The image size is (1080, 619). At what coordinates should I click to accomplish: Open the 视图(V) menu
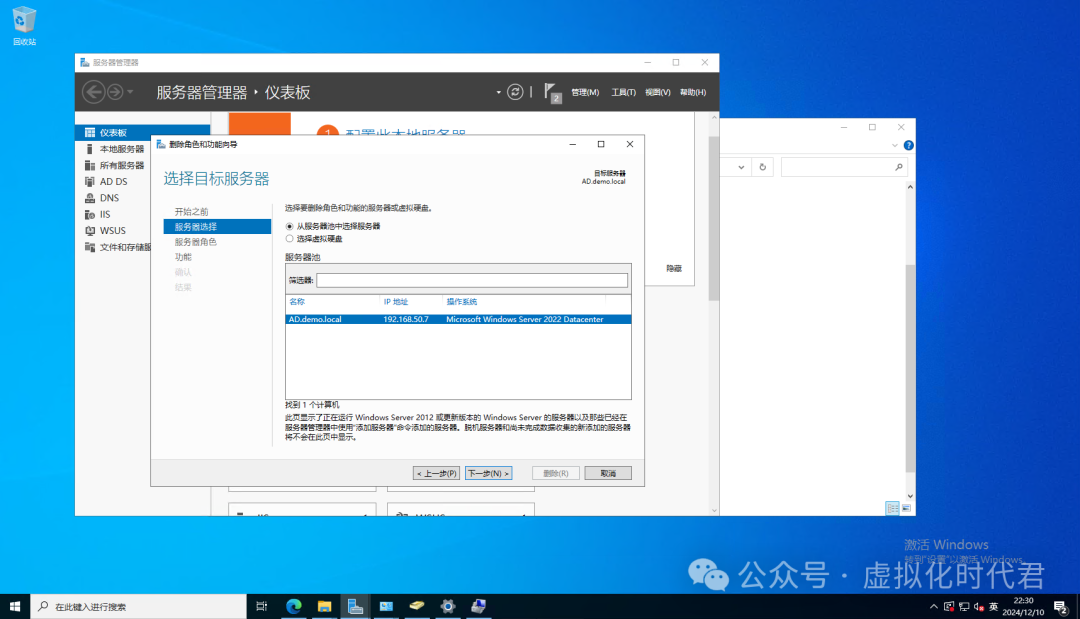click(x=657, y=92)
